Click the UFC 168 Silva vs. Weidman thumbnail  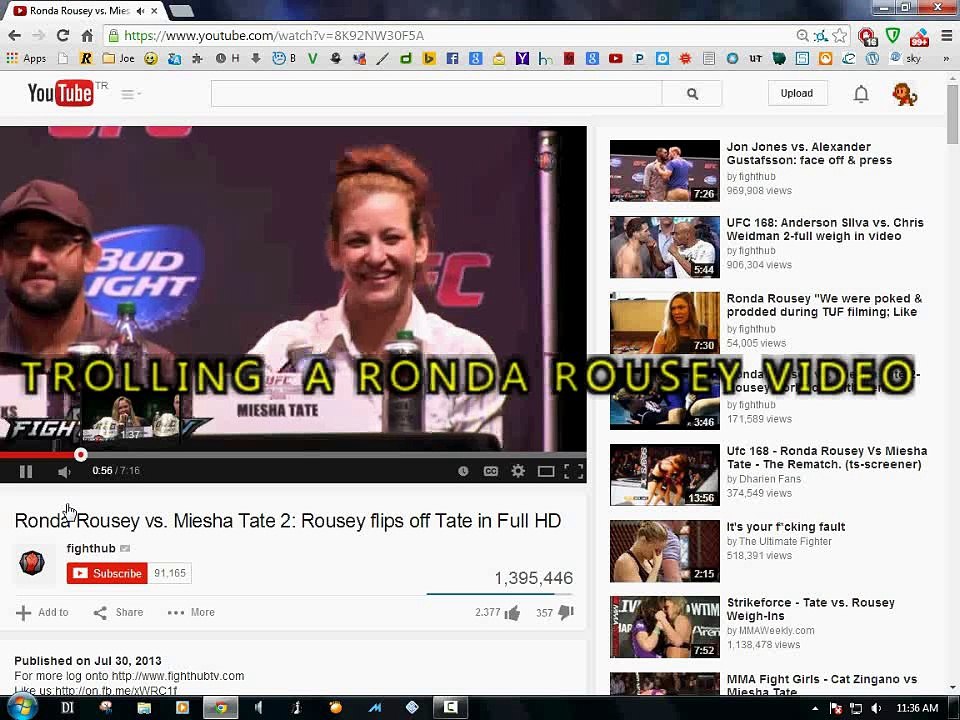[x=664, y=247]
